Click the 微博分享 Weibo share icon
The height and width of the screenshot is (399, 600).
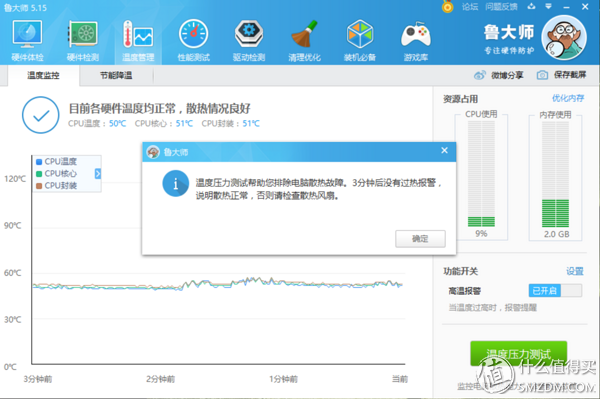click(x=479, y=75)
